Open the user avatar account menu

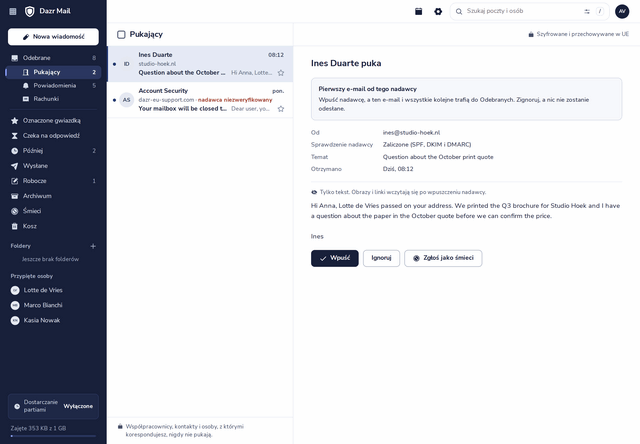tap(622, 11)
